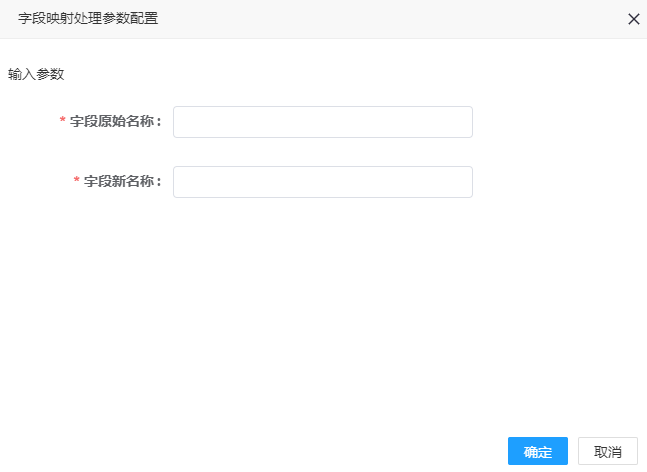Image resolution: width=647 pixels, height=472 pixels.
Task: Dismiss dialog via the X icon
Action: pos(633,19)
